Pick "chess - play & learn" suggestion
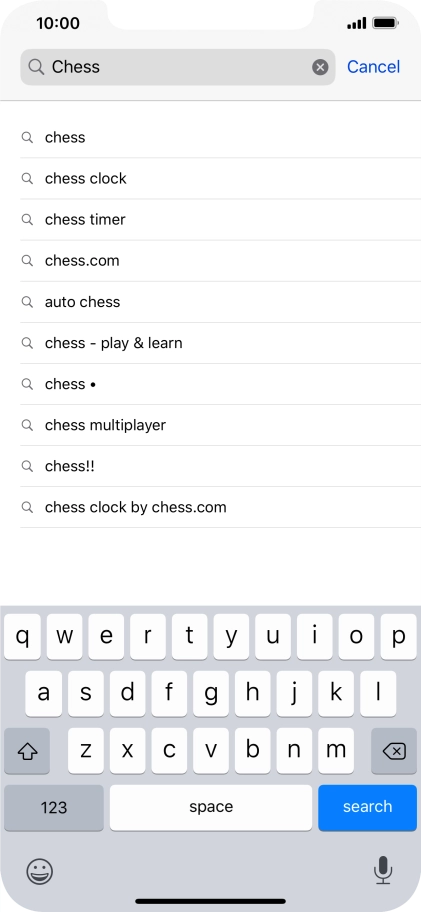 pos(220,343)
